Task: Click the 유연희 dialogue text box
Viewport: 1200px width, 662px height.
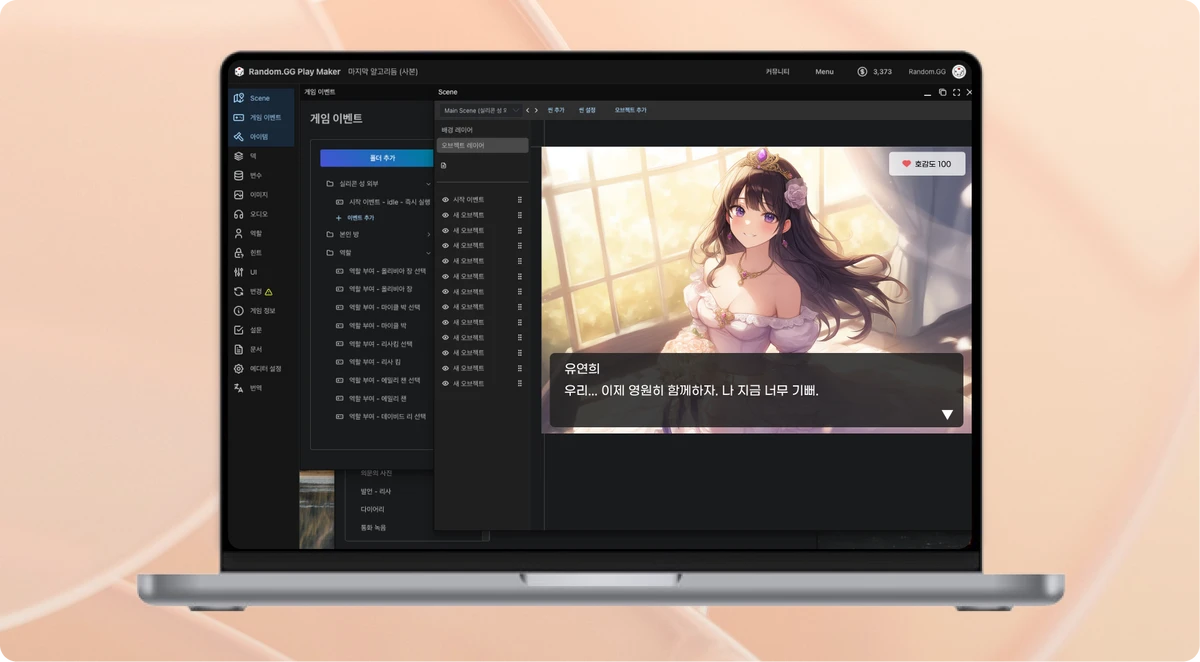Action: (x=756, y=390)
